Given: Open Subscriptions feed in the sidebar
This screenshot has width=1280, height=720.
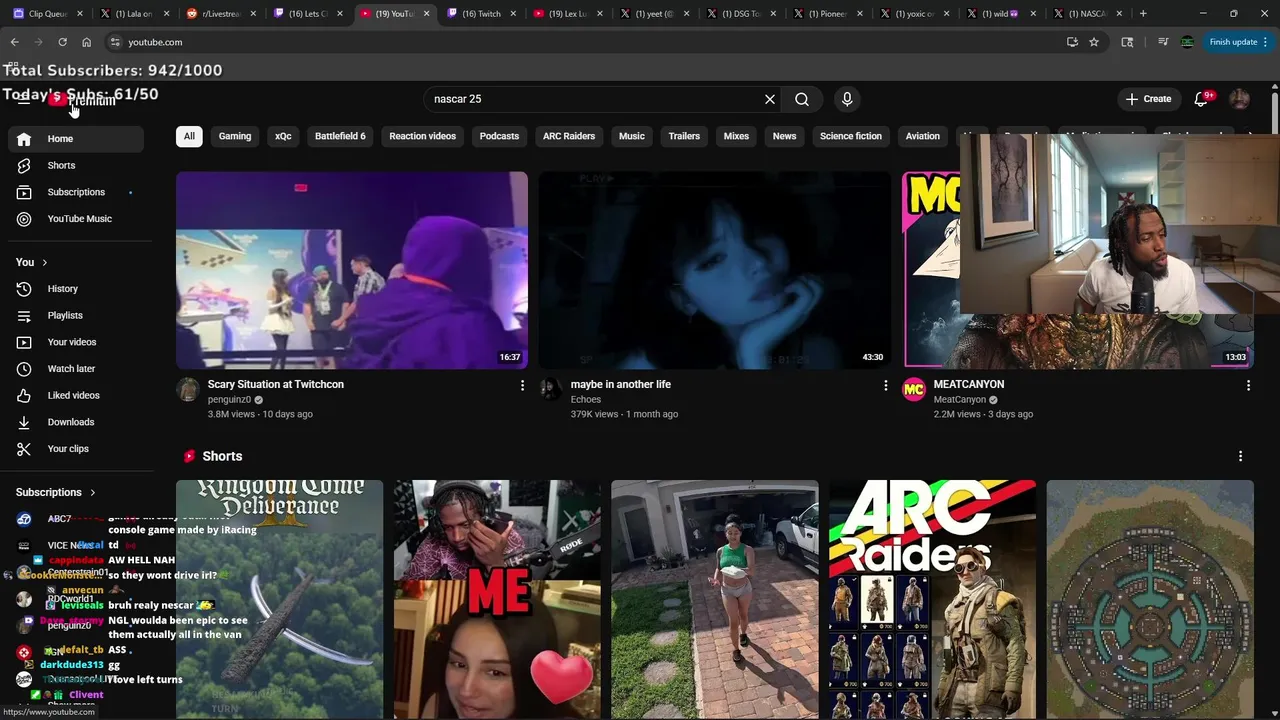Looking at the screenshot, I should (76, 192).
